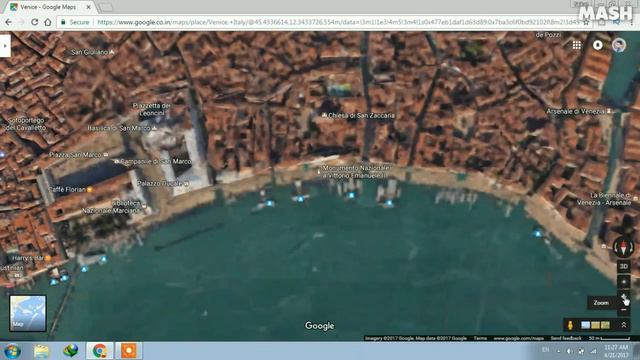Click the browser Back arrow
This screenshot has width=640, height=360.
tap(9, 22)
